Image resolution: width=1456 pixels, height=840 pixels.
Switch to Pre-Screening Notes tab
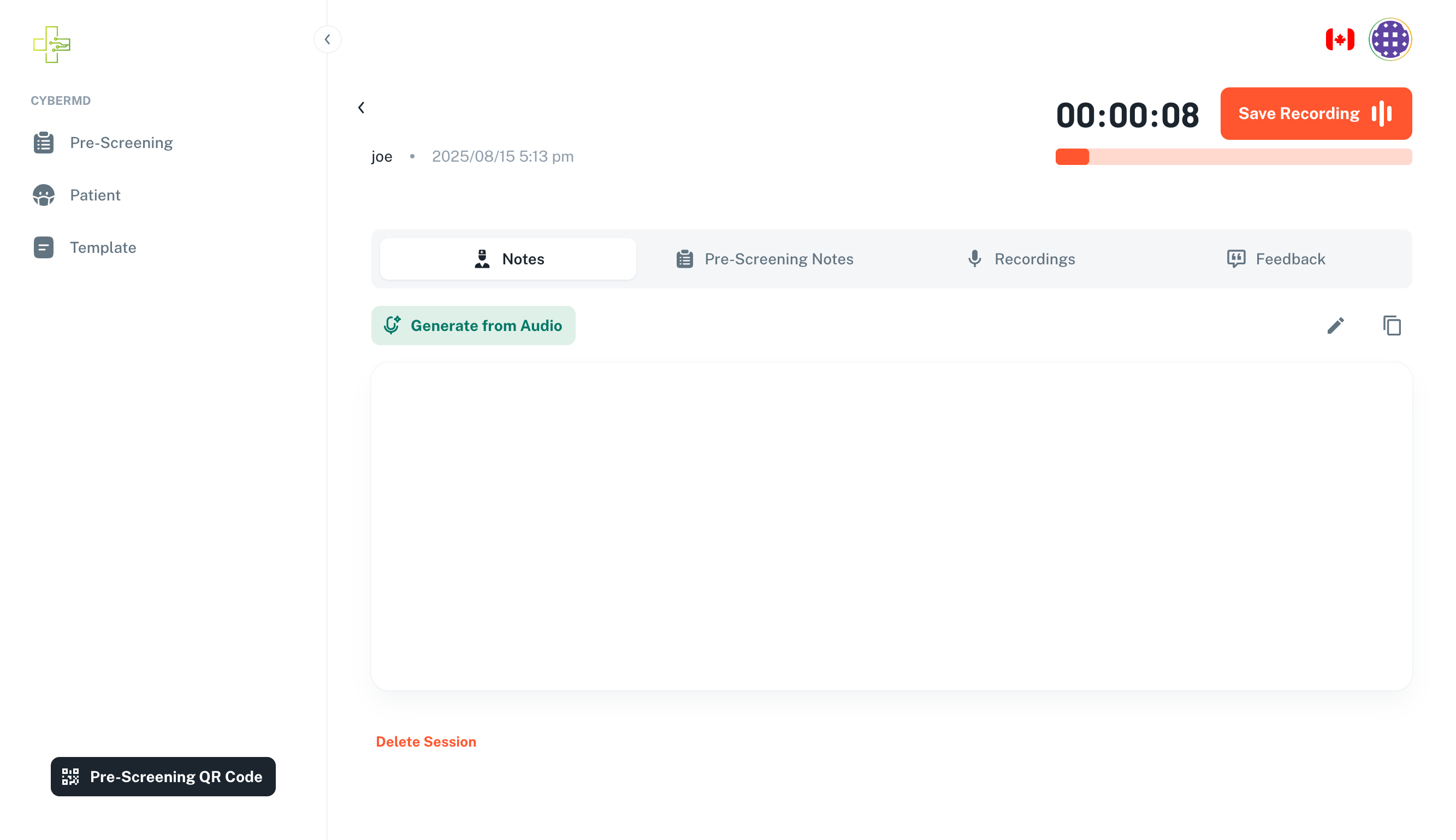point(765,259)
